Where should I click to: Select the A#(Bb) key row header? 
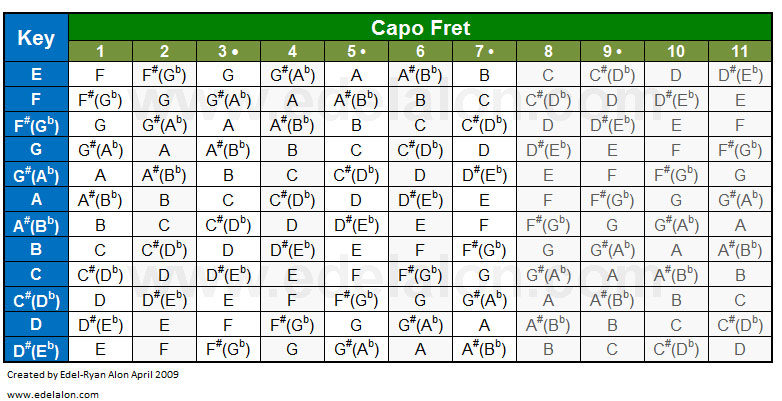coord(36,224)
